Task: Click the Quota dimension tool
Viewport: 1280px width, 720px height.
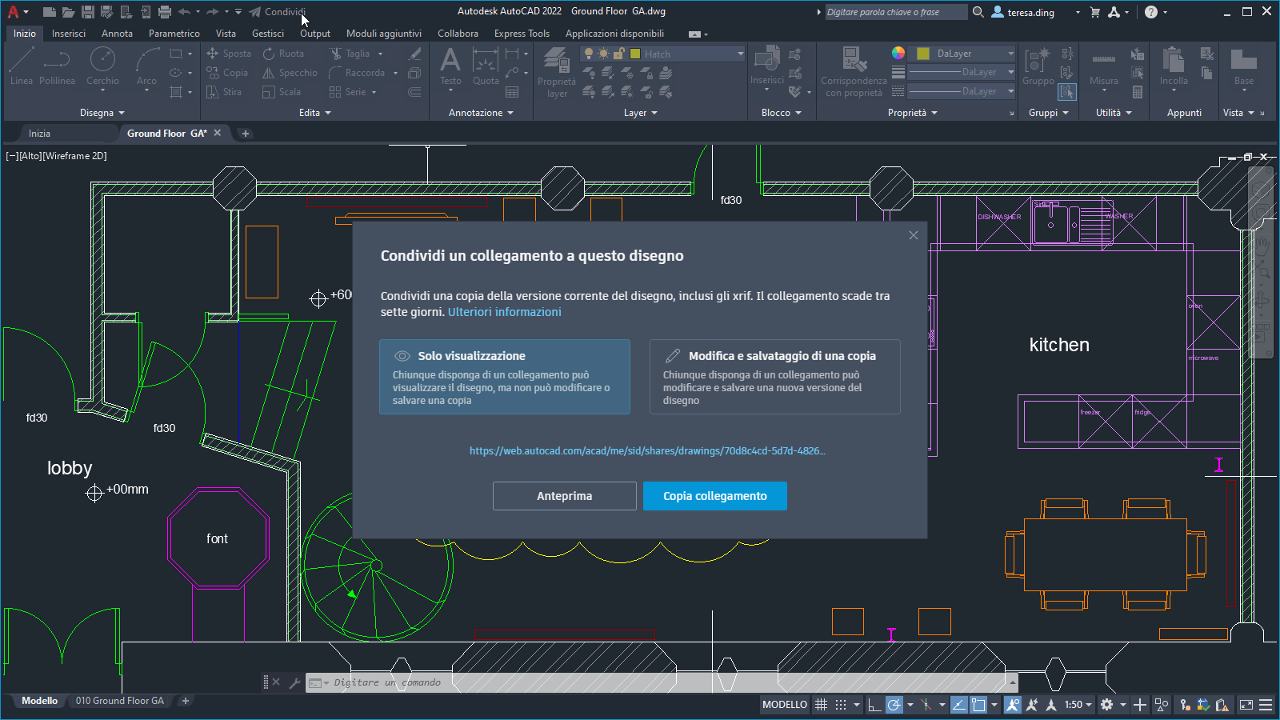Action: (x=486, y=66)
